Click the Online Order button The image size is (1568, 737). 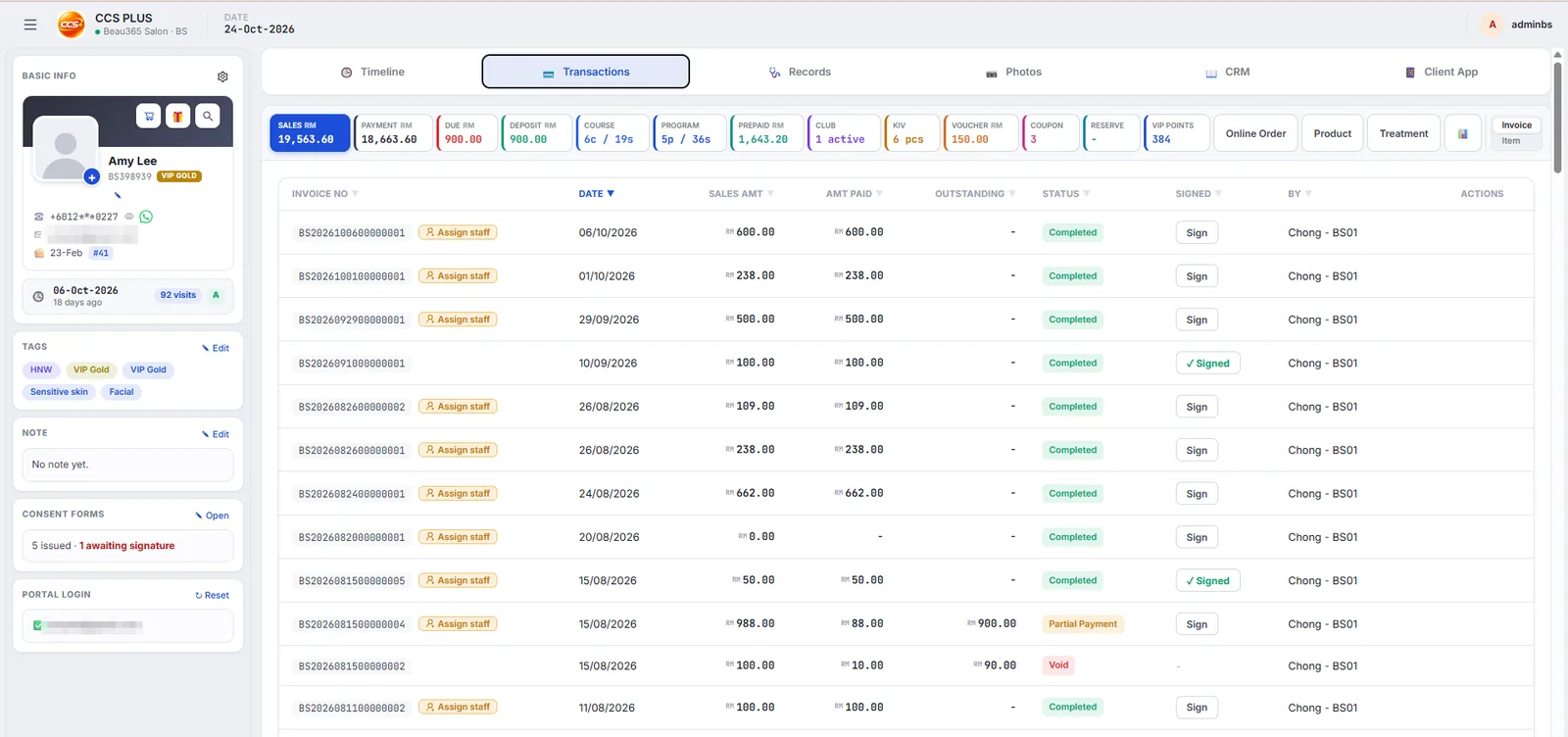click(1255, 133)
